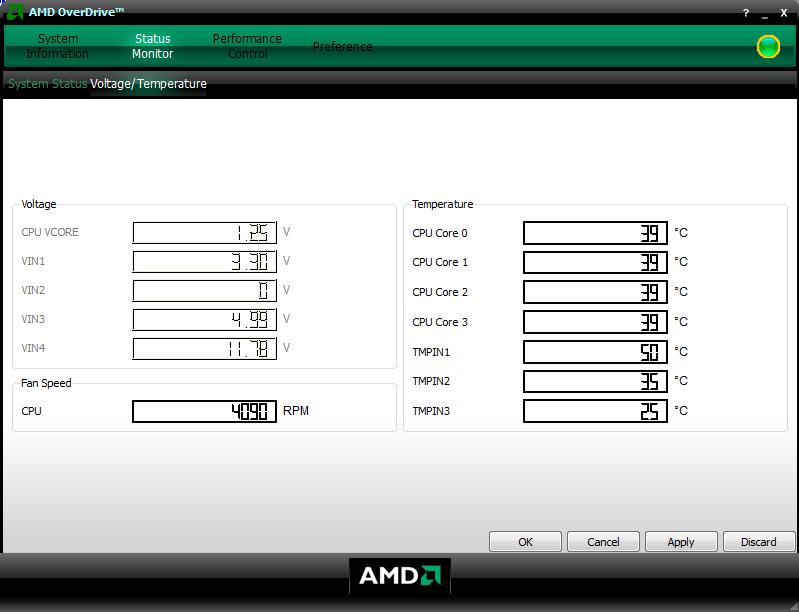
Task: Click the TMPIN1 temperature field
Action: pos(595,352)
